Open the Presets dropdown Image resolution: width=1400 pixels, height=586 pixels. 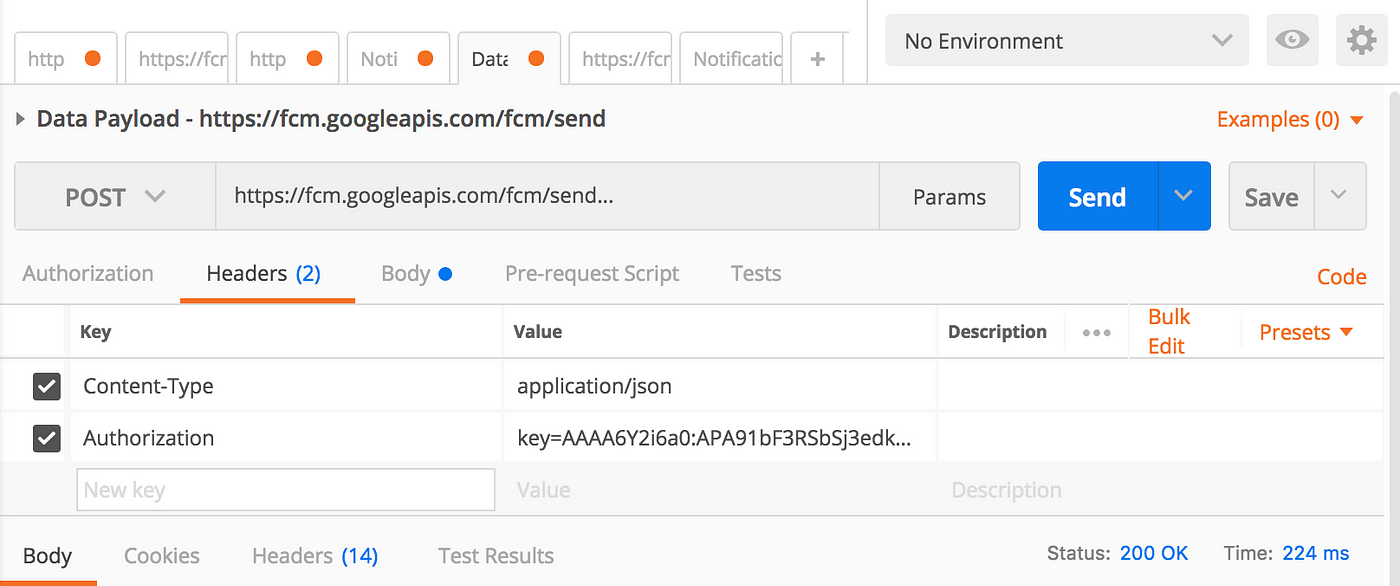(1306, 333)
